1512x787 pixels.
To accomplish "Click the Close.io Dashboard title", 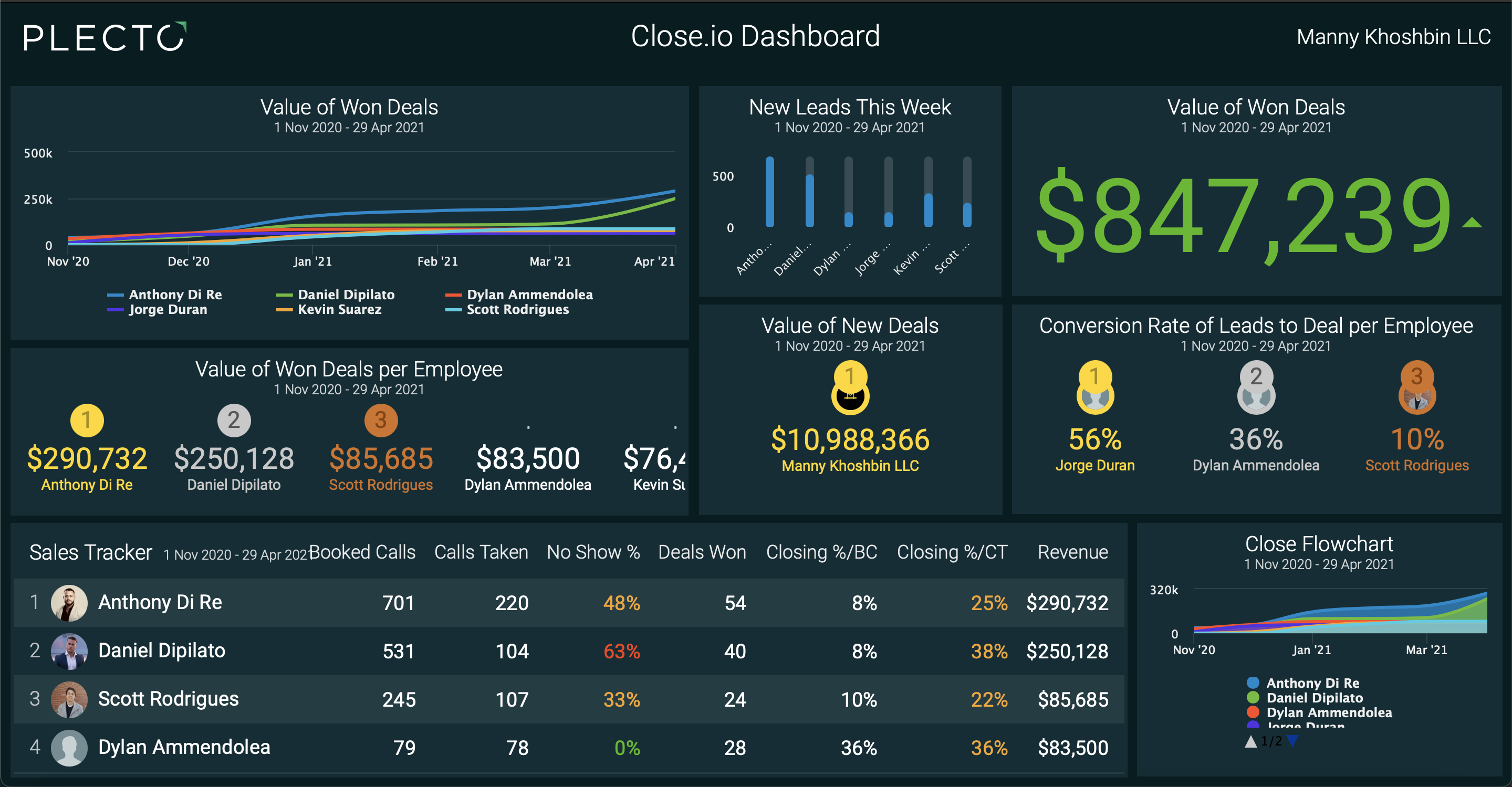I will 755,36.
